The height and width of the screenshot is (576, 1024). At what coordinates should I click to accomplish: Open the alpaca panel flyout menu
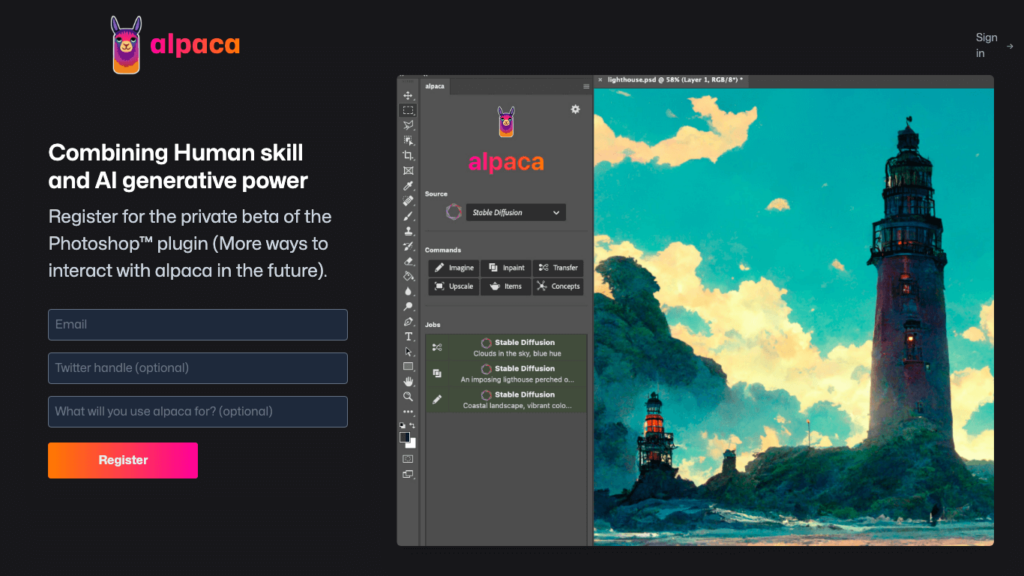click(586, 87)
